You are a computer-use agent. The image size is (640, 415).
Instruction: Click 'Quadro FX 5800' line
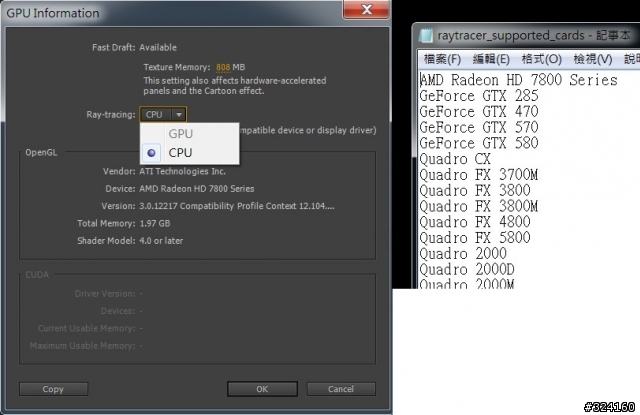click(475, 237)
